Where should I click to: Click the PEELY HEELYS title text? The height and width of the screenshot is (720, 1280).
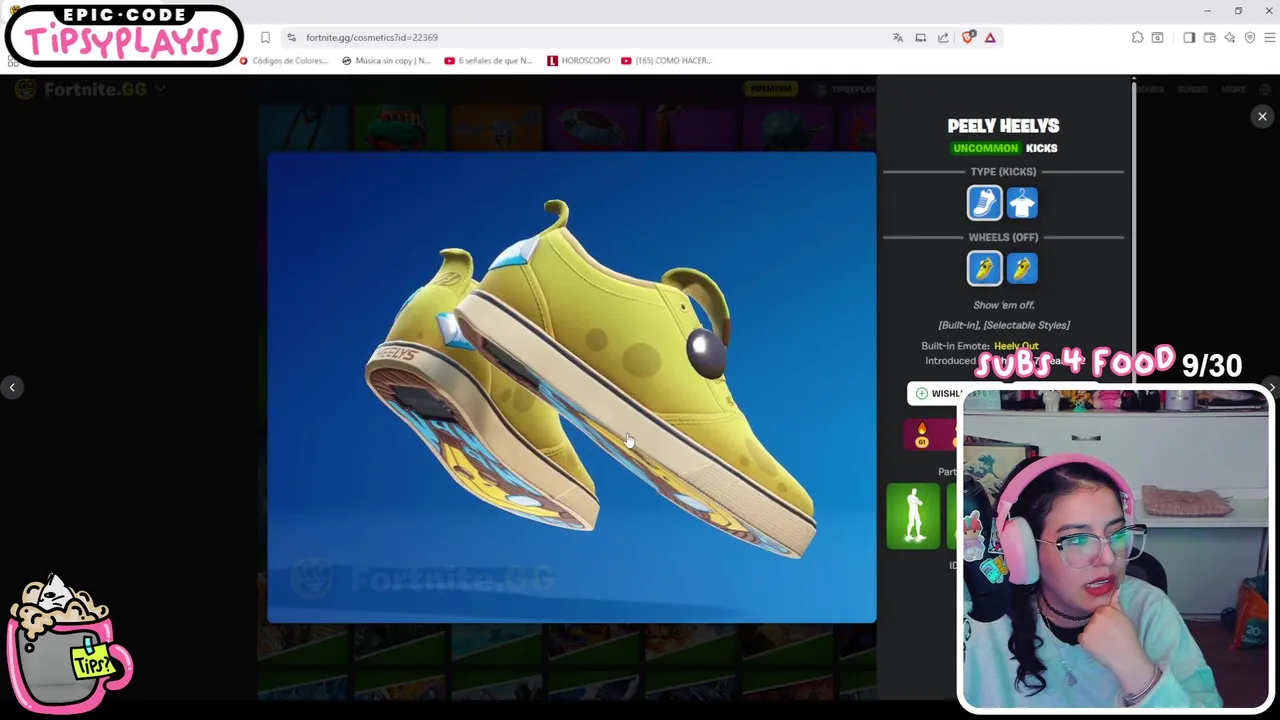[x=1003, y=126]
